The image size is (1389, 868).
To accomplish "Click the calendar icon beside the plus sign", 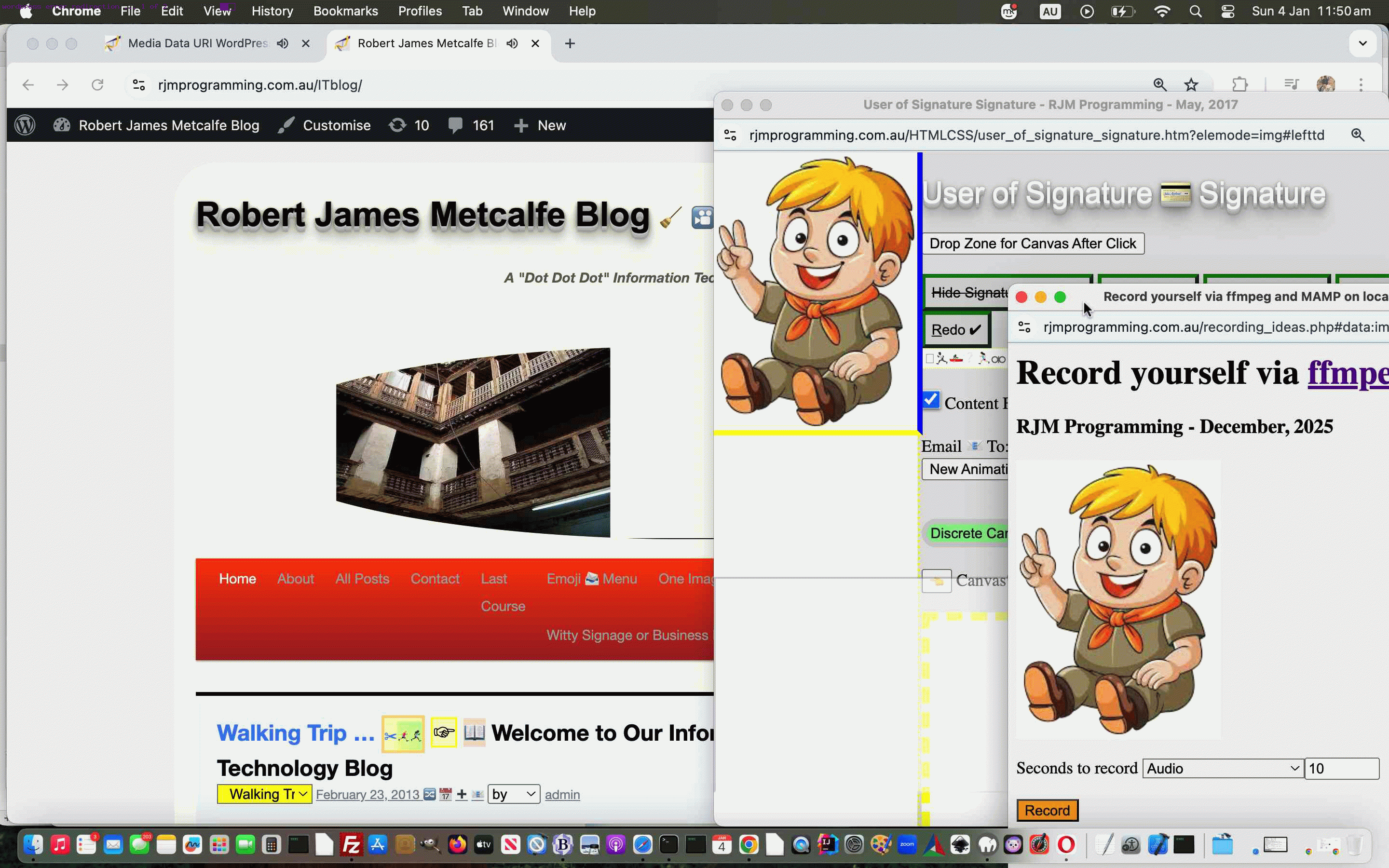I will pyautogui.click(x=447, y=795).
